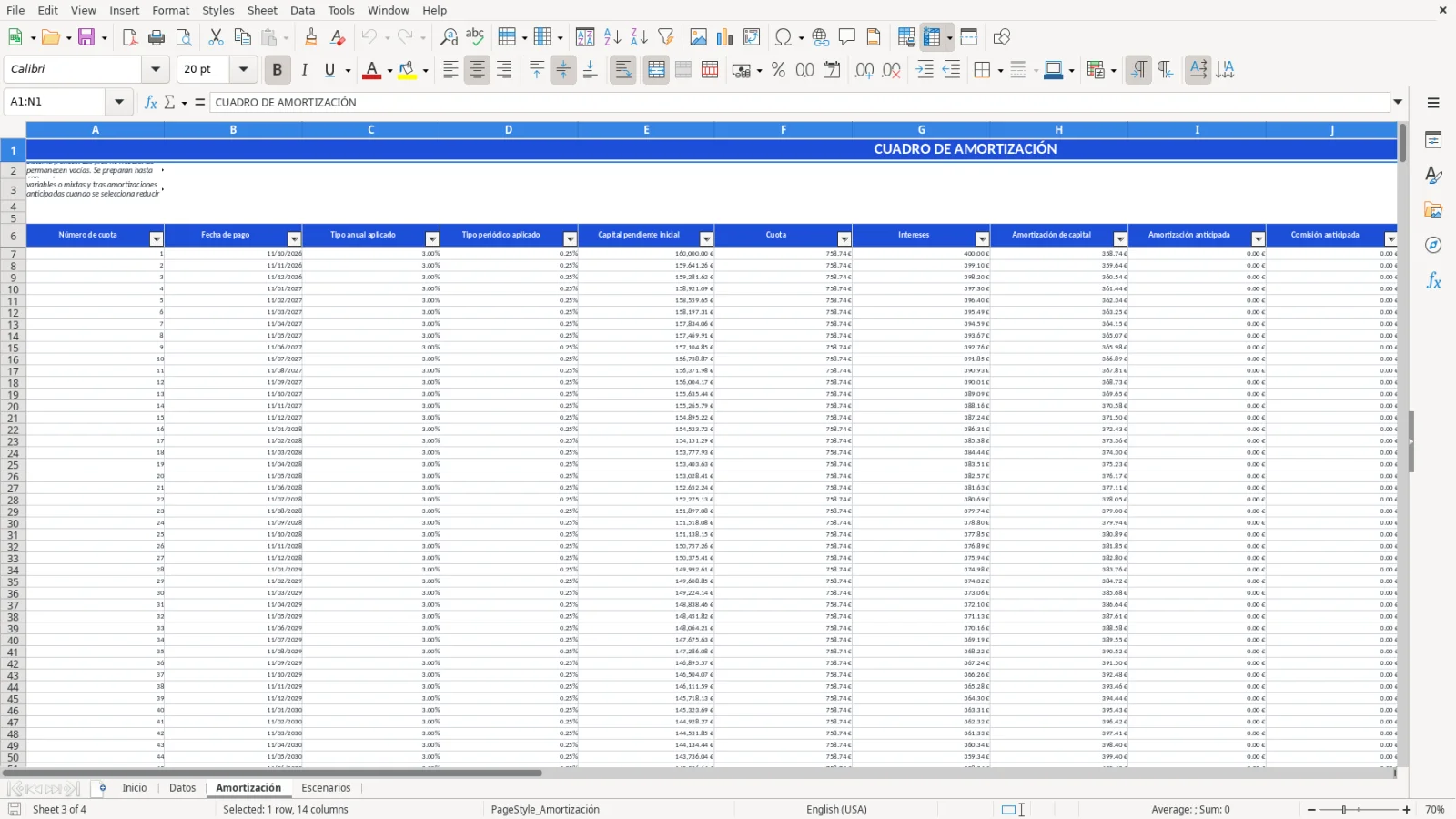Screen dimensions: 1456x819
Task: Open the Format menu
Action: (x=170, y=10)
